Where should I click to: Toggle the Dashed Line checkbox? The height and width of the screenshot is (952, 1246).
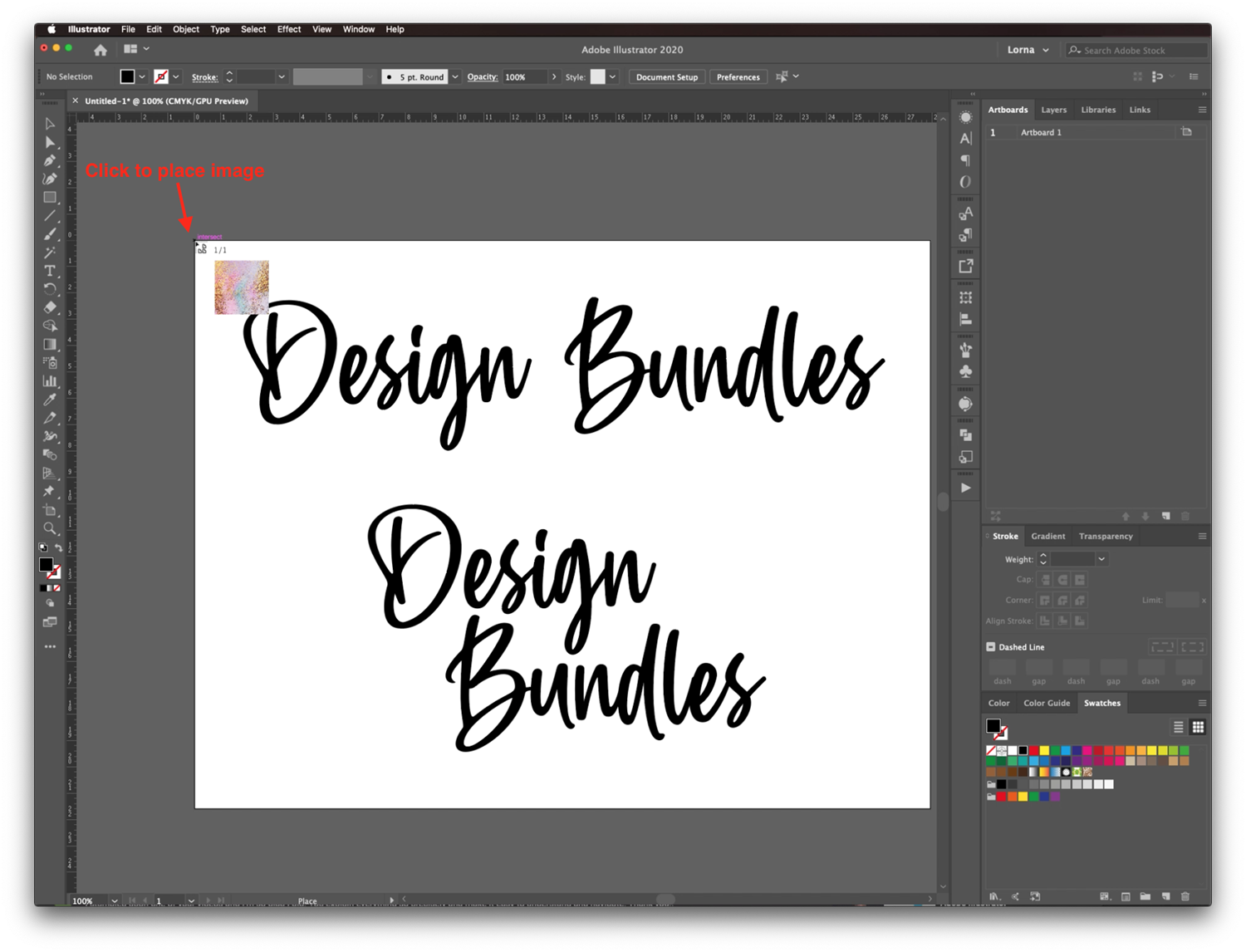[x=990, y=647]
